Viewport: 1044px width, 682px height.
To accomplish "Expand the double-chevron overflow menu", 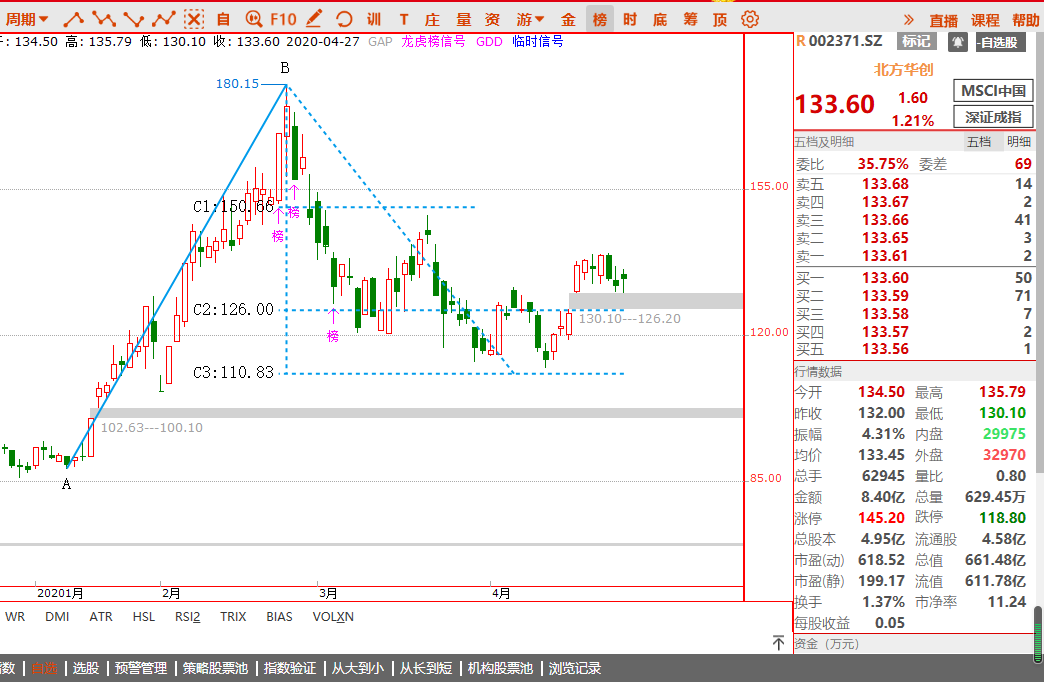I will coord(909,20).
